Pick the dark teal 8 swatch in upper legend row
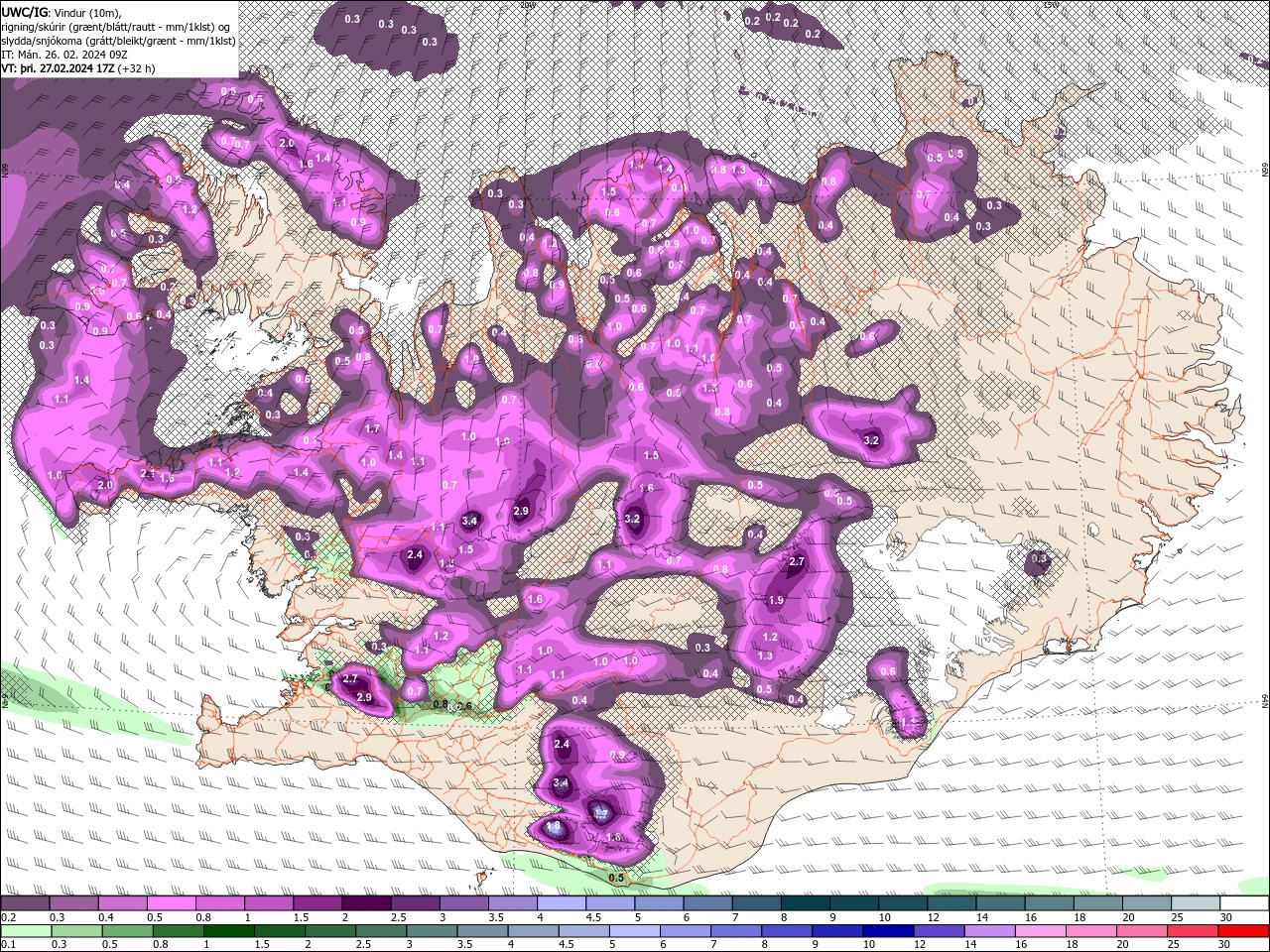Image resolution: width=1270 pixels, height=952 pixels. (x=805, y=903)
